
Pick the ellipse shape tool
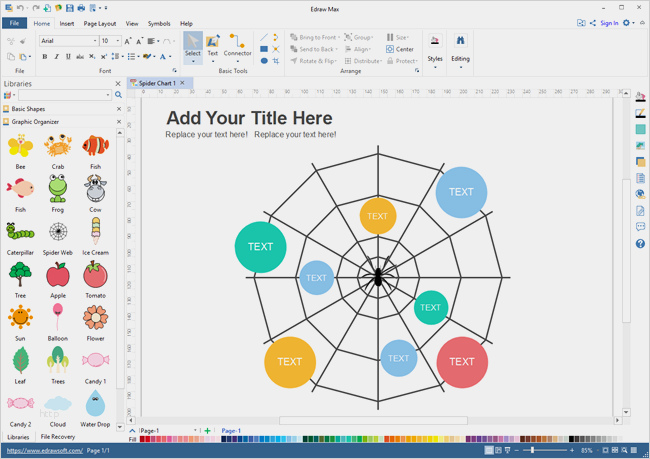coord(264,61)
